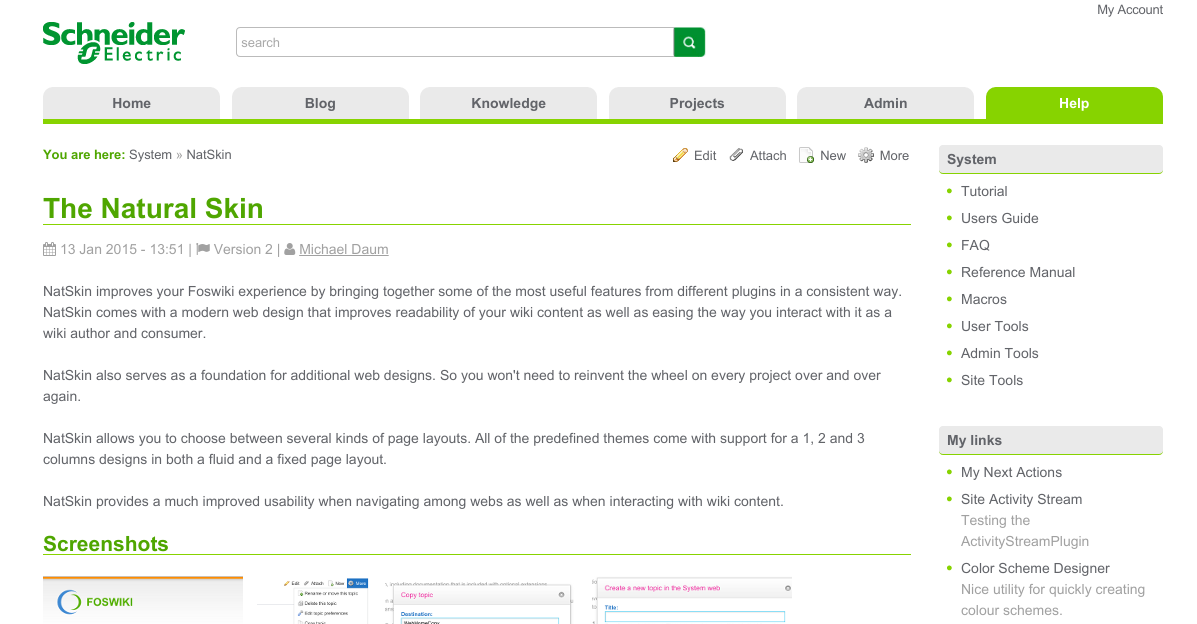
Task: Open the Tutorial sidebar link
Action: [984, 191]
